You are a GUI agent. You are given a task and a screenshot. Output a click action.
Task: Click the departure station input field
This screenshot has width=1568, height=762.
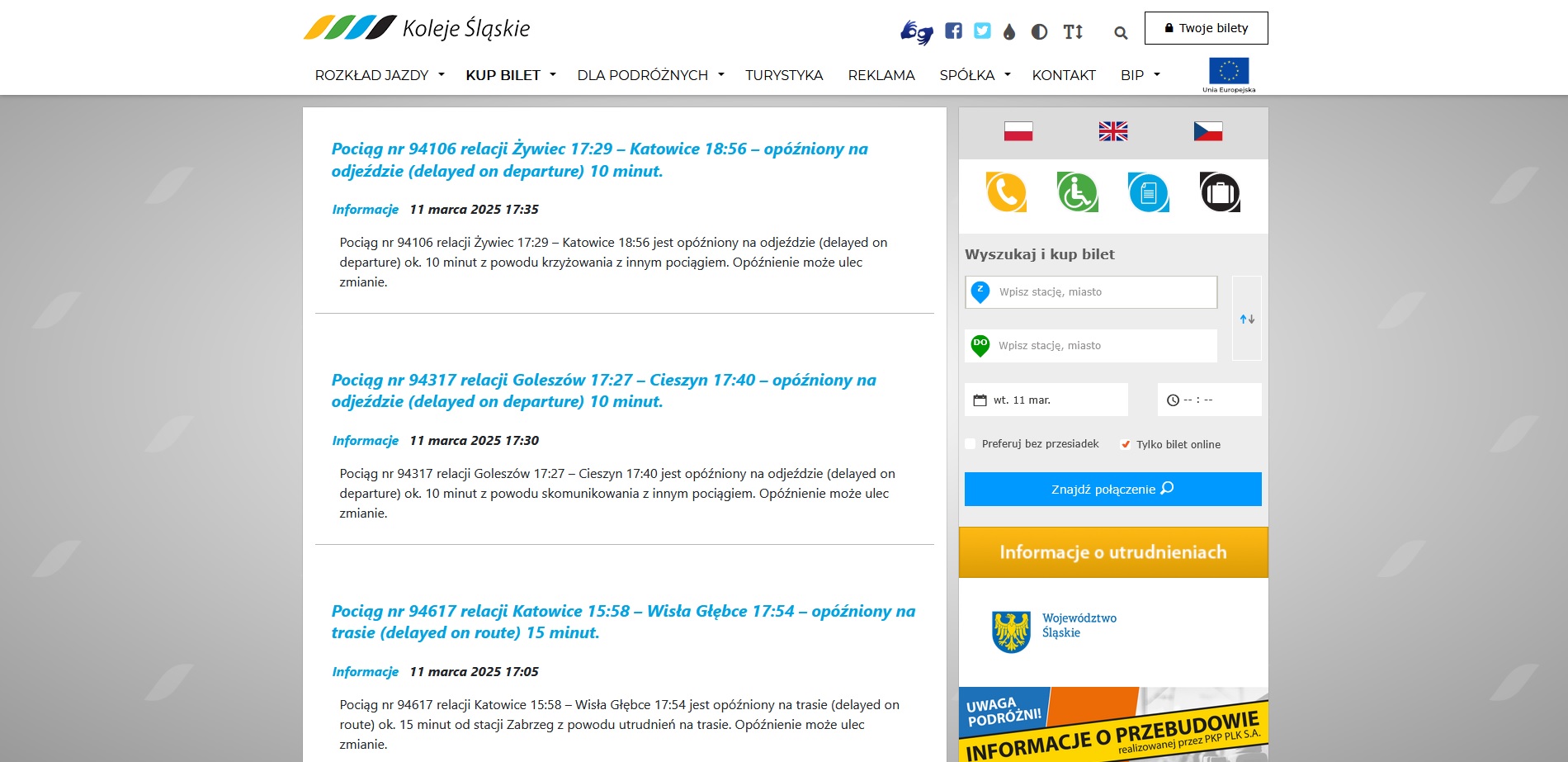[1103, 292]
